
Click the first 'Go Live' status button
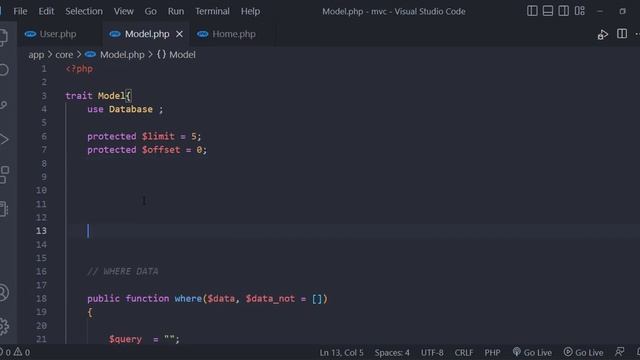pos(532,352)
